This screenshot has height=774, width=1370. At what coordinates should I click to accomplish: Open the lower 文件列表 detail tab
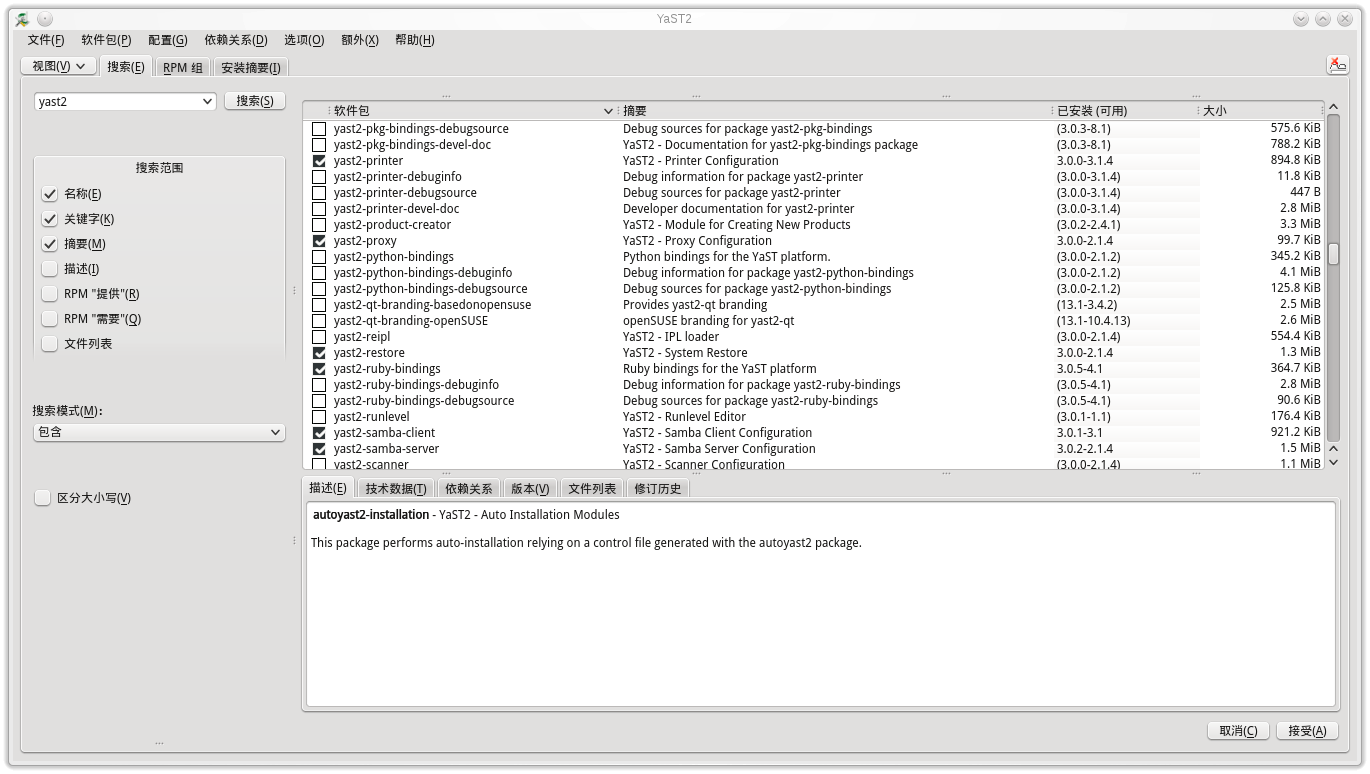point(592,489)
